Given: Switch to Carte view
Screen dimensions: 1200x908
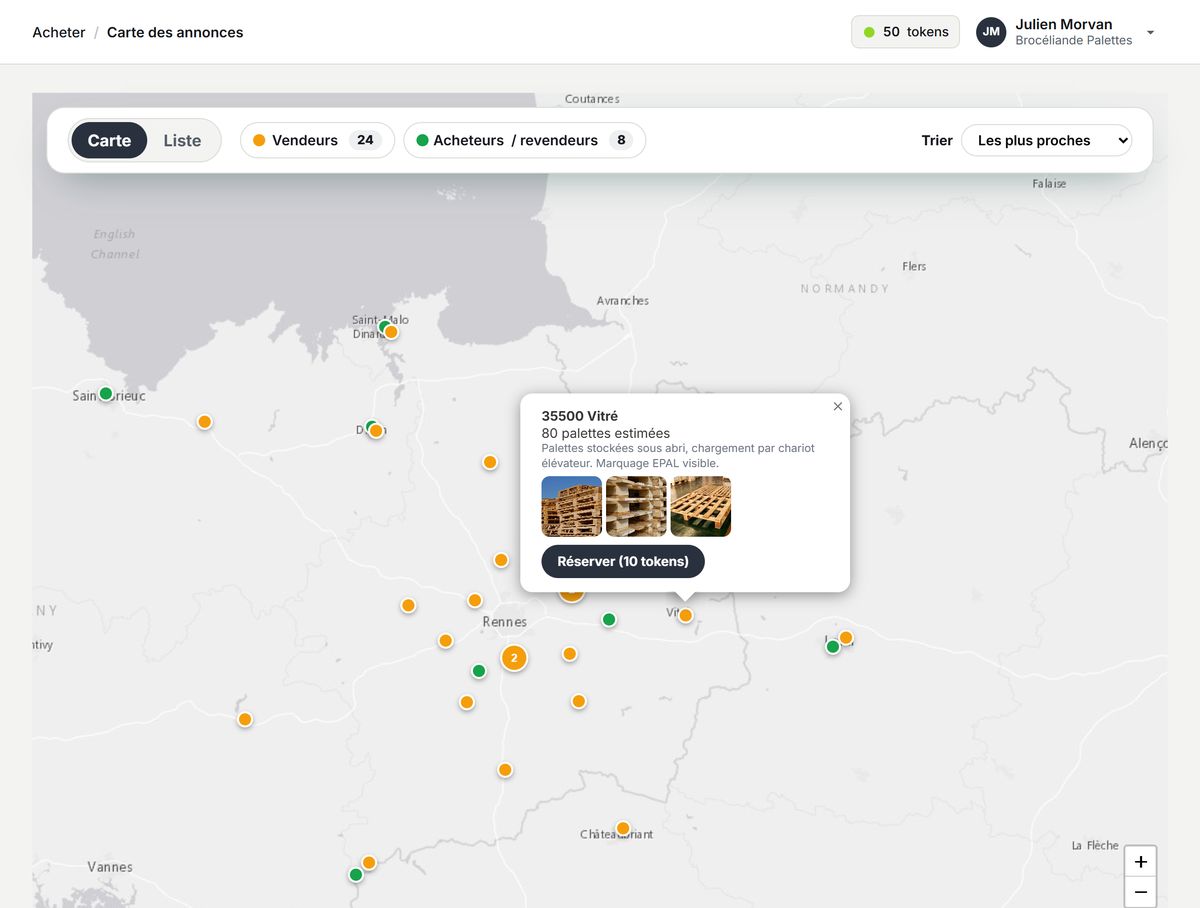Looking at the screenshot, I should (109, 140).
